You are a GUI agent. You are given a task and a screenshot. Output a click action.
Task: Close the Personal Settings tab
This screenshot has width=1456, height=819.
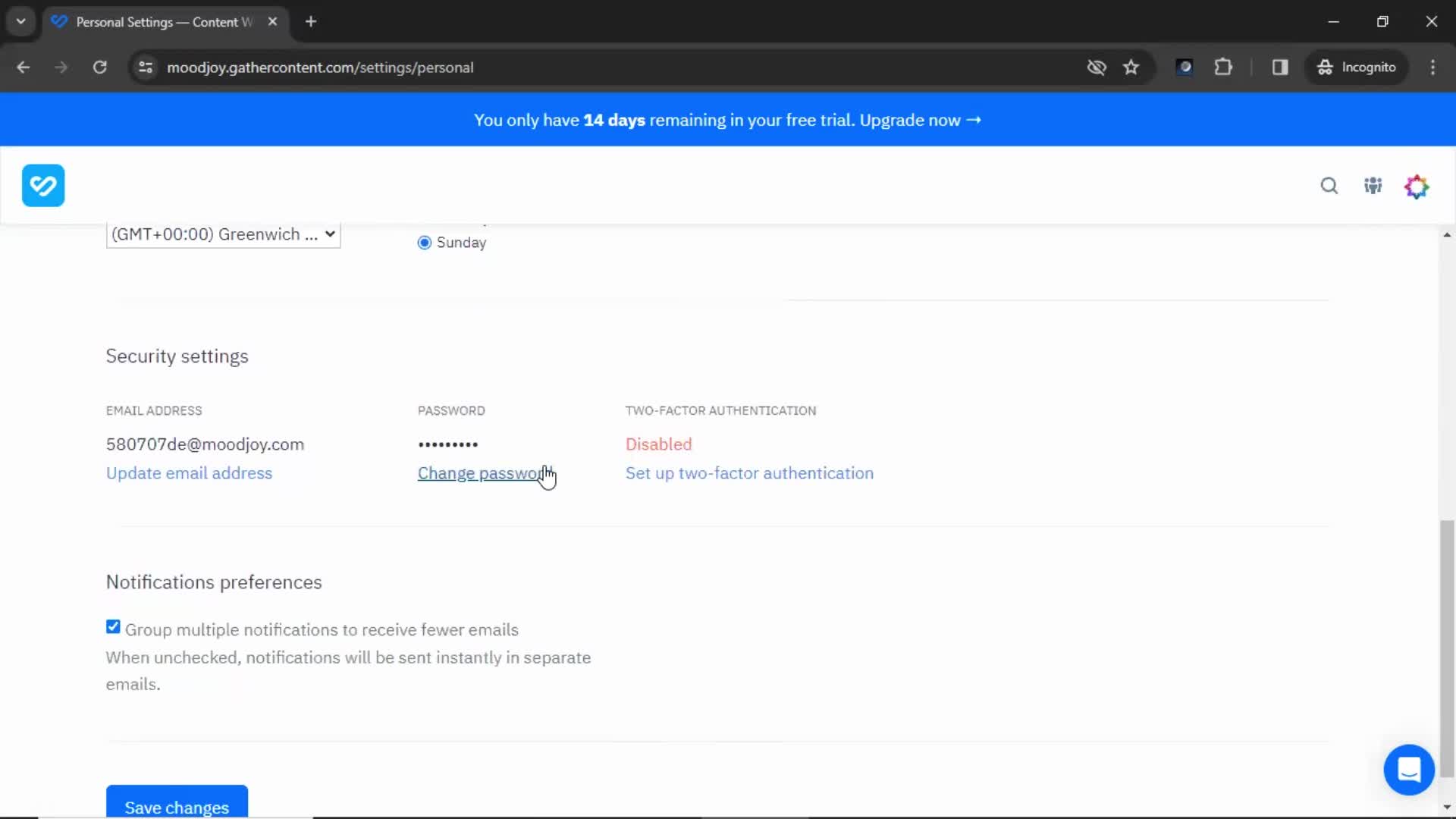coord(272,22)
